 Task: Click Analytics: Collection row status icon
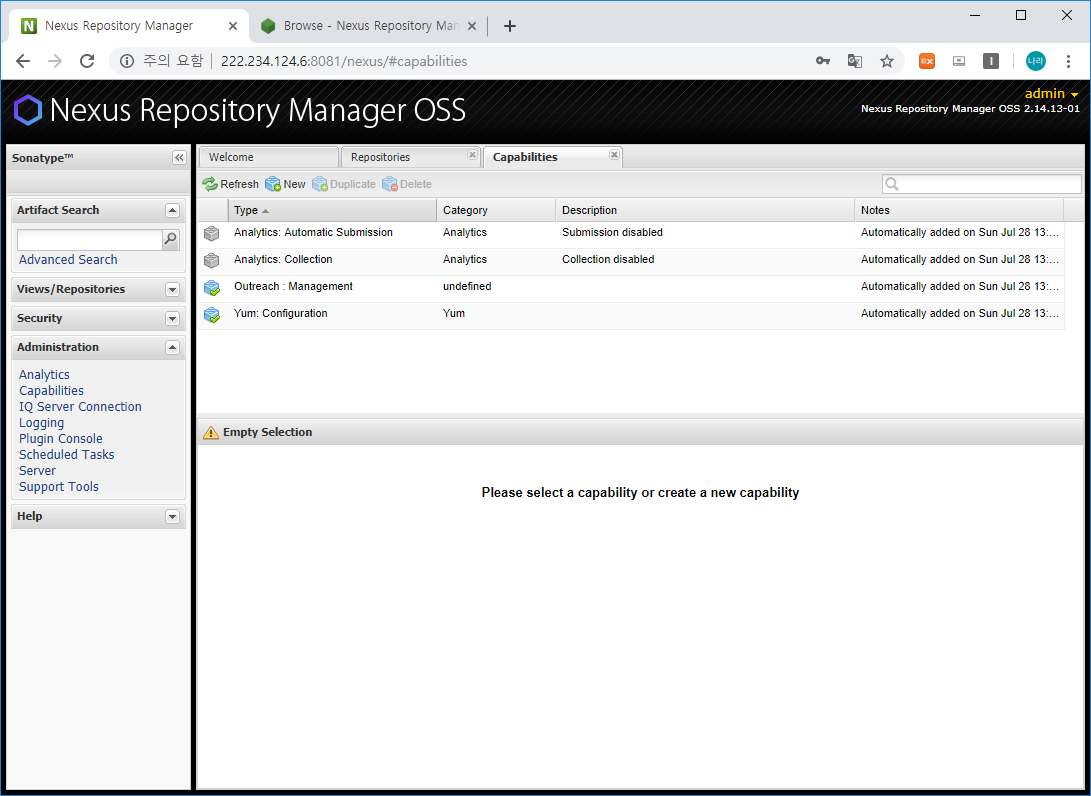point(212,260)
